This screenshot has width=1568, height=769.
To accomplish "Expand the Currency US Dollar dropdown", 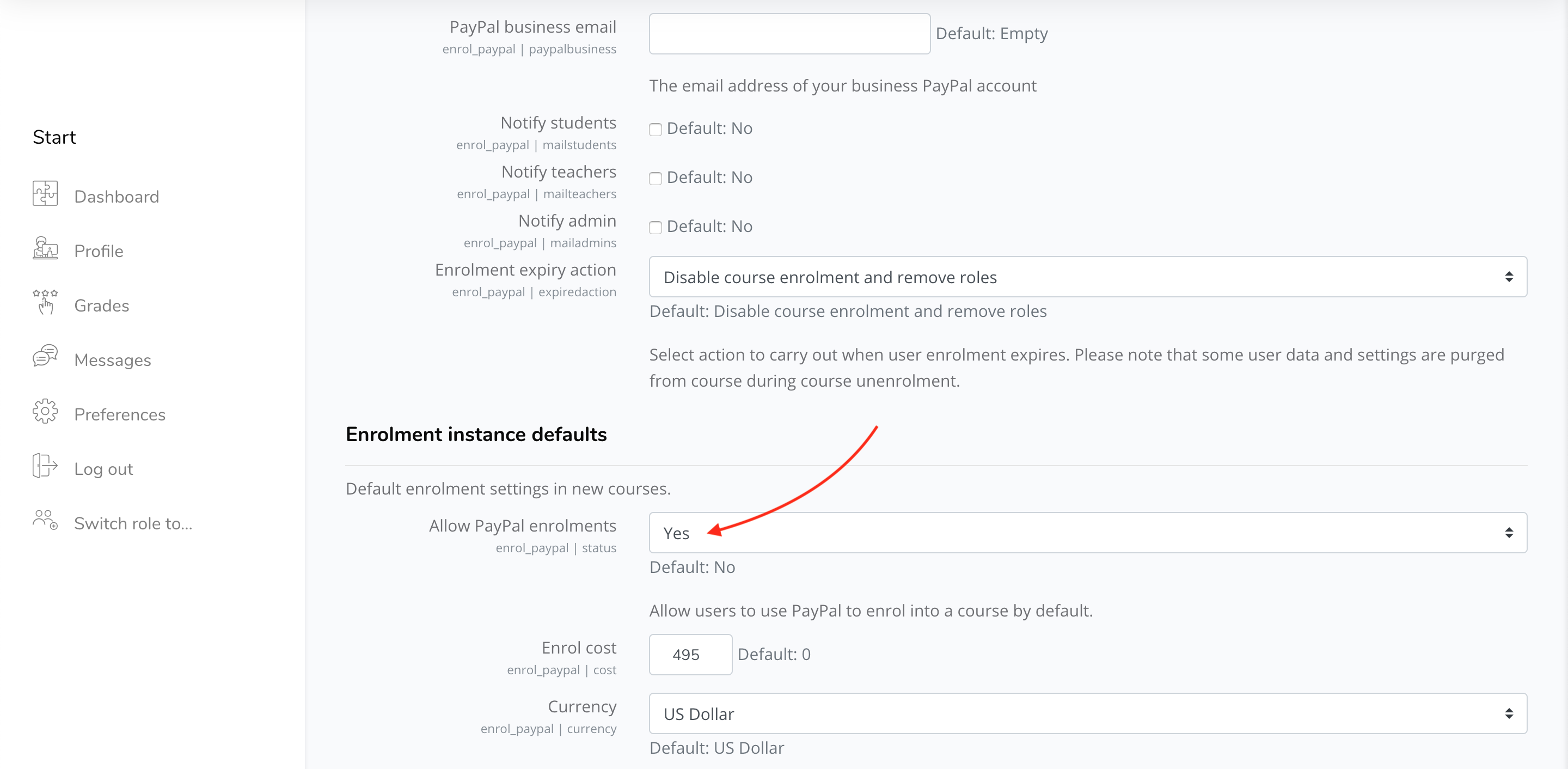I will 1088,713.
